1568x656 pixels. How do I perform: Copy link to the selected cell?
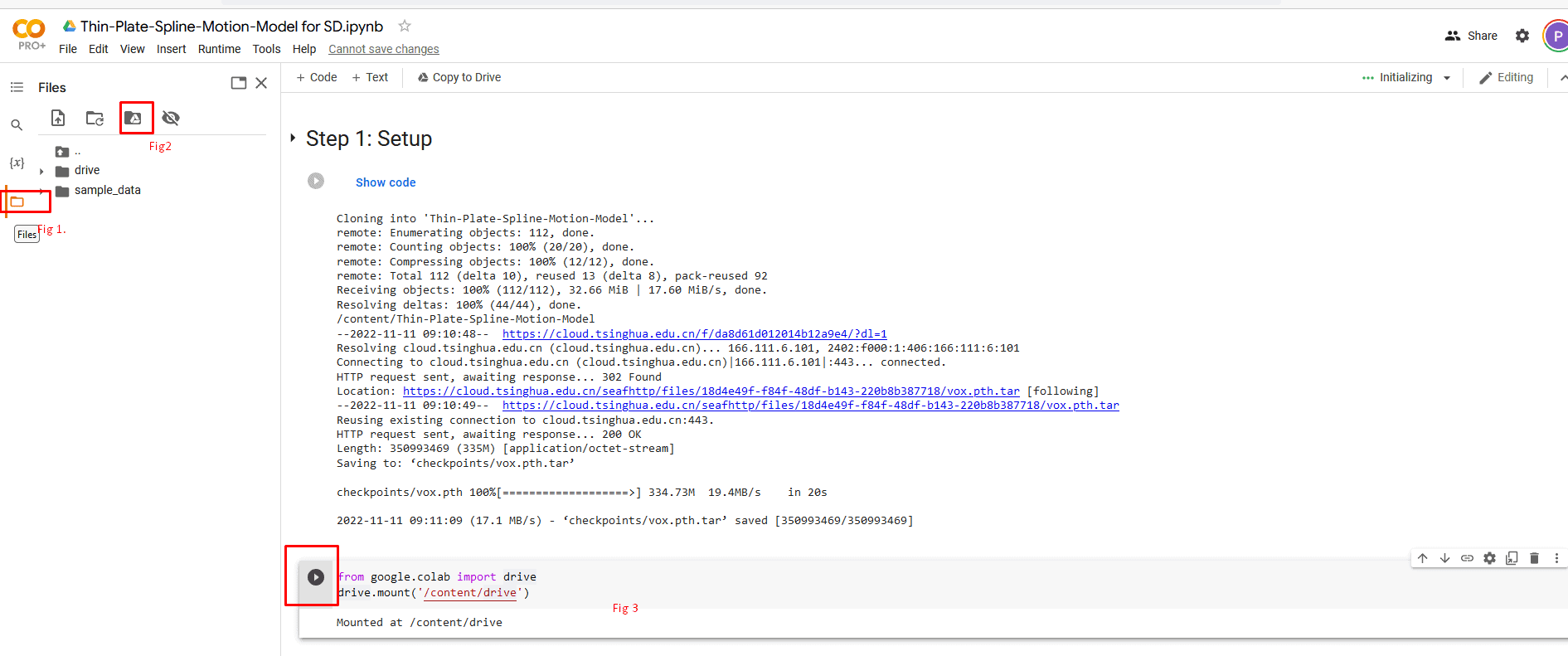point(1467,558)
